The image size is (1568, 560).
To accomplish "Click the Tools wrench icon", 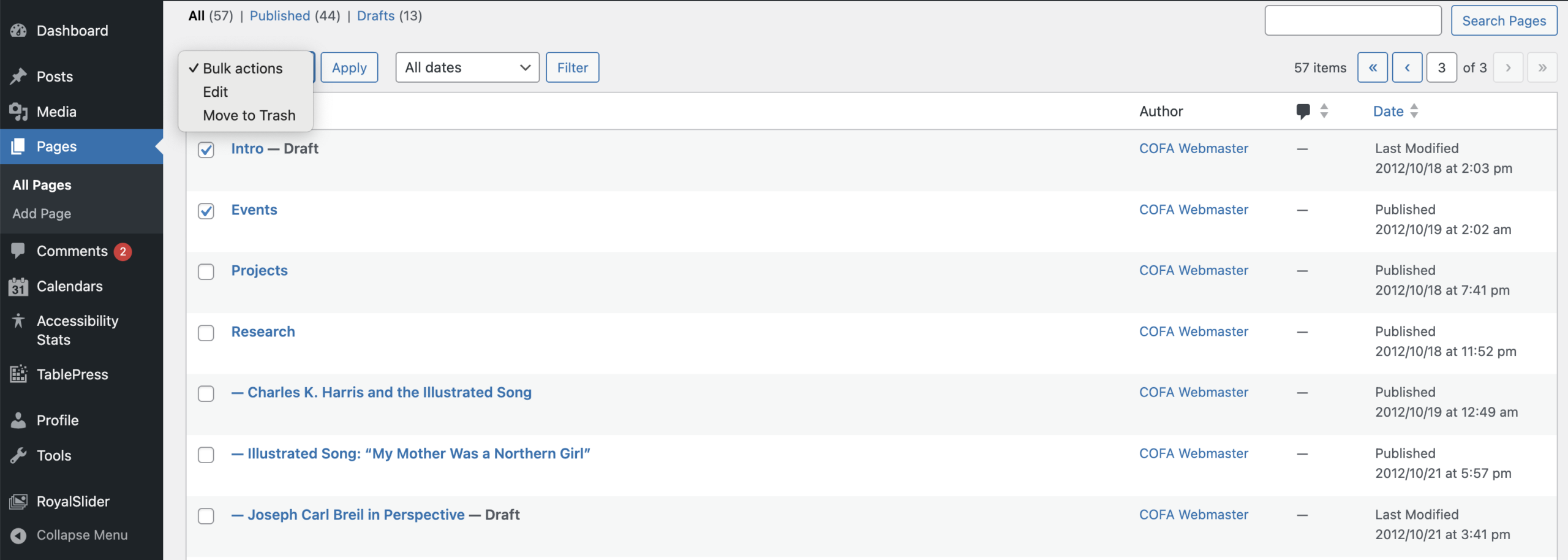I will (x=18, y=455).
